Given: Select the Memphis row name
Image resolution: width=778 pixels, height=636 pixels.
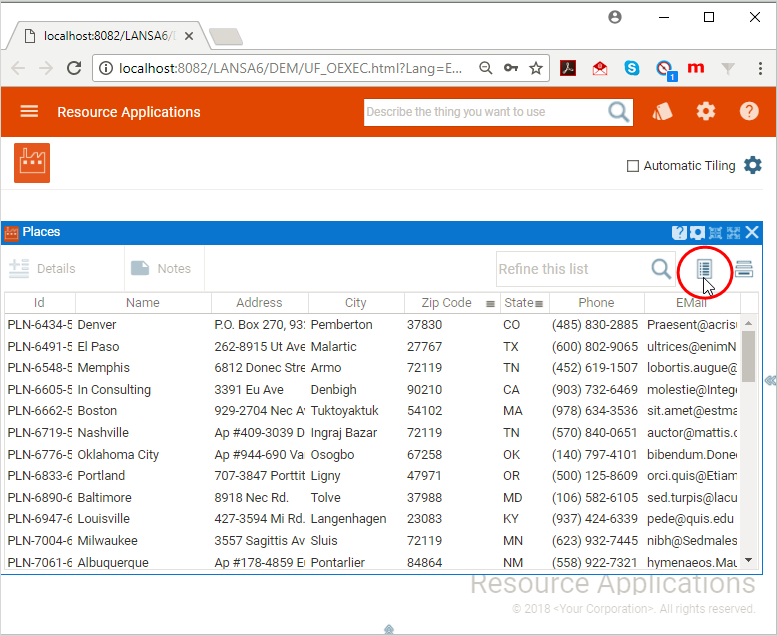Looking at the screenshot, I should (103, 368).
